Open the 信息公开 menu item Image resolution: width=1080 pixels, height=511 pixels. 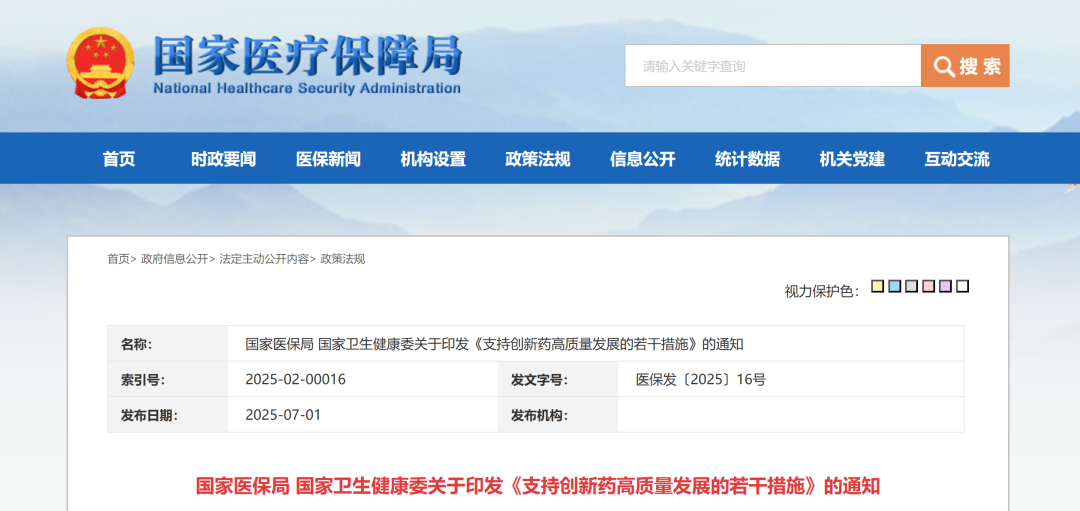[643, 159]
